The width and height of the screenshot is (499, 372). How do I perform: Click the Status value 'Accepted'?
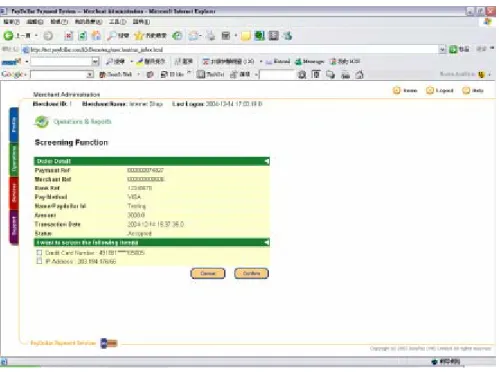click(x=139, y=233)
